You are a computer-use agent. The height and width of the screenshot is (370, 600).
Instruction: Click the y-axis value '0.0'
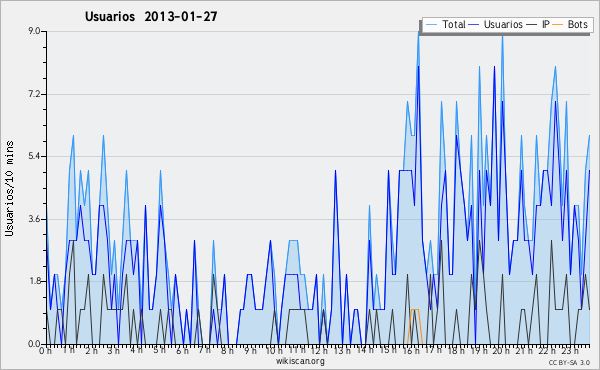(34, 344)
